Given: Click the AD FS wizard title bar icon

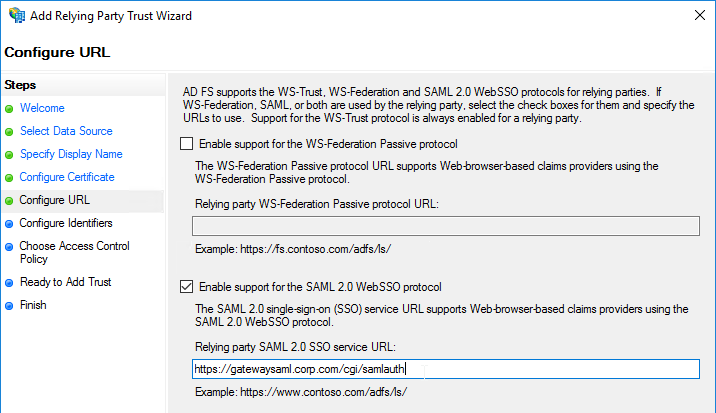Looking at the screenshot, I should [x=17, y=16].
